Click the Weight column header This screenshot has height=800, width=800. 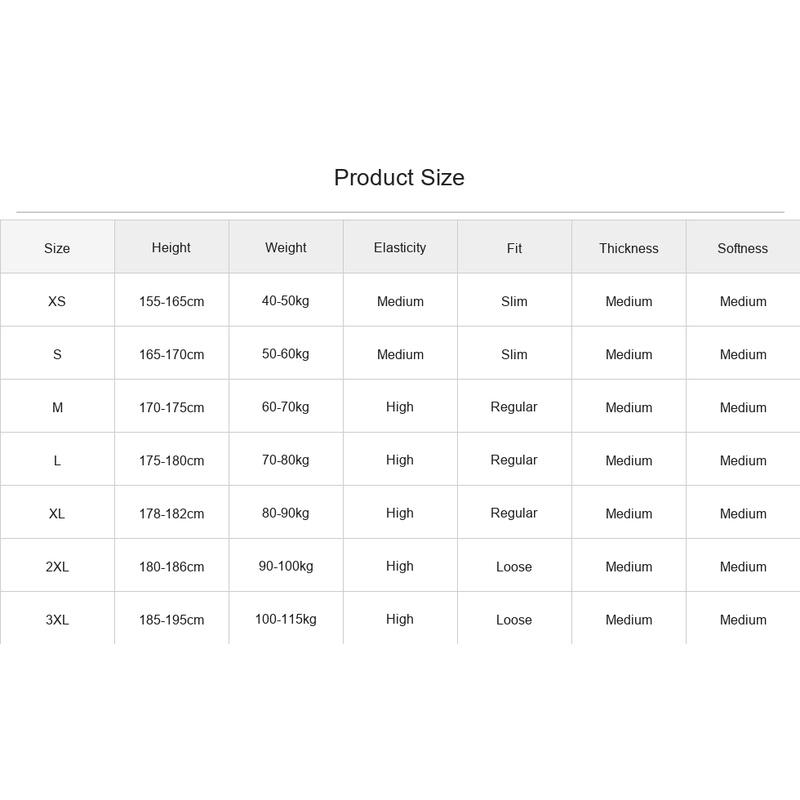[x=286, y=247]
